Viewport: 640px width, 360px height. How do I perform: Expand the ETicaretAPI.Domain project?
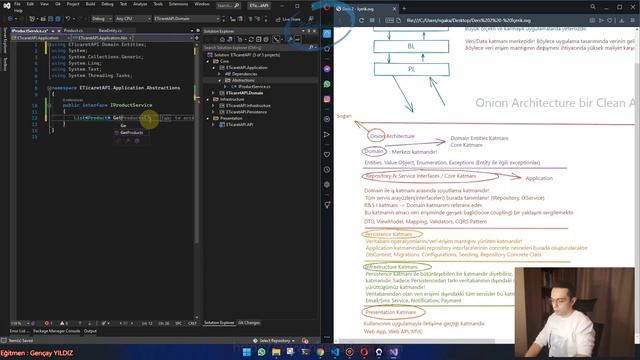coord(214,93)
